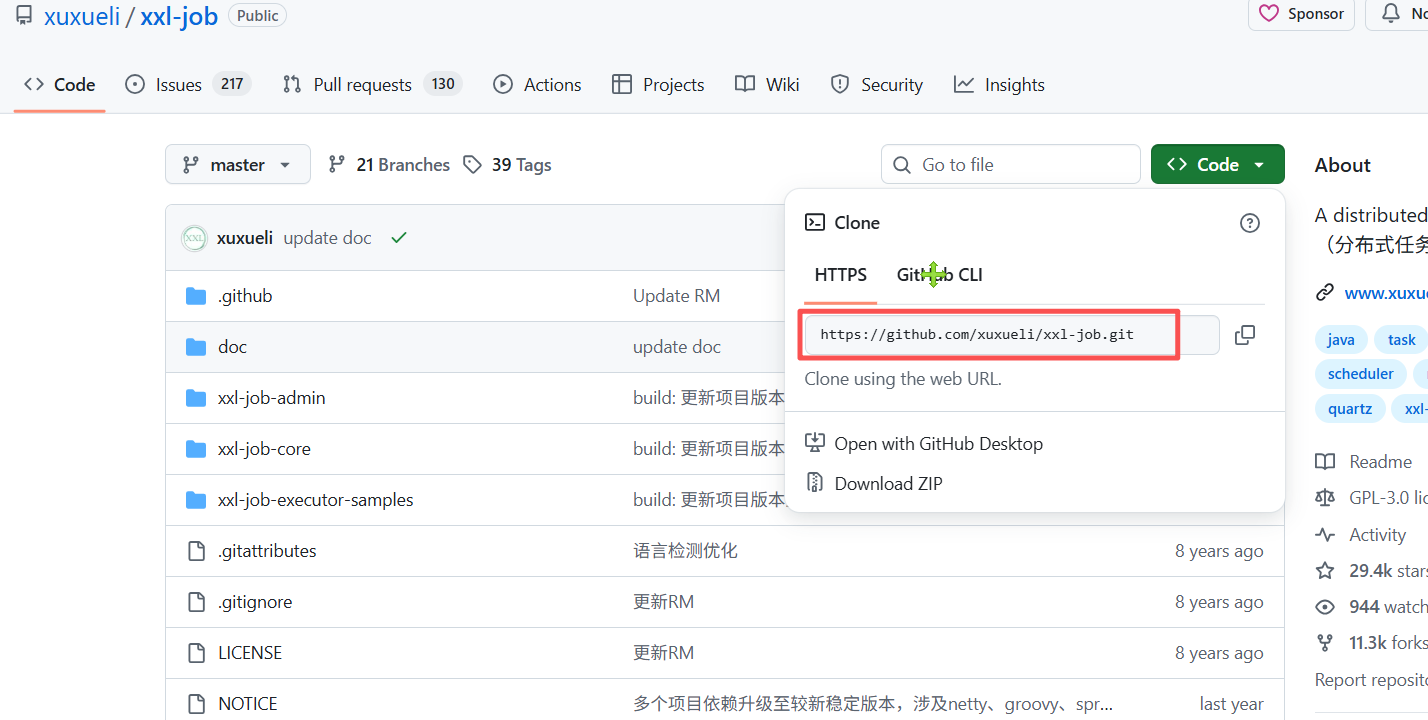1428x720 pixels.
Task: Open the master branch dropdown
Action: pos(238,165)
